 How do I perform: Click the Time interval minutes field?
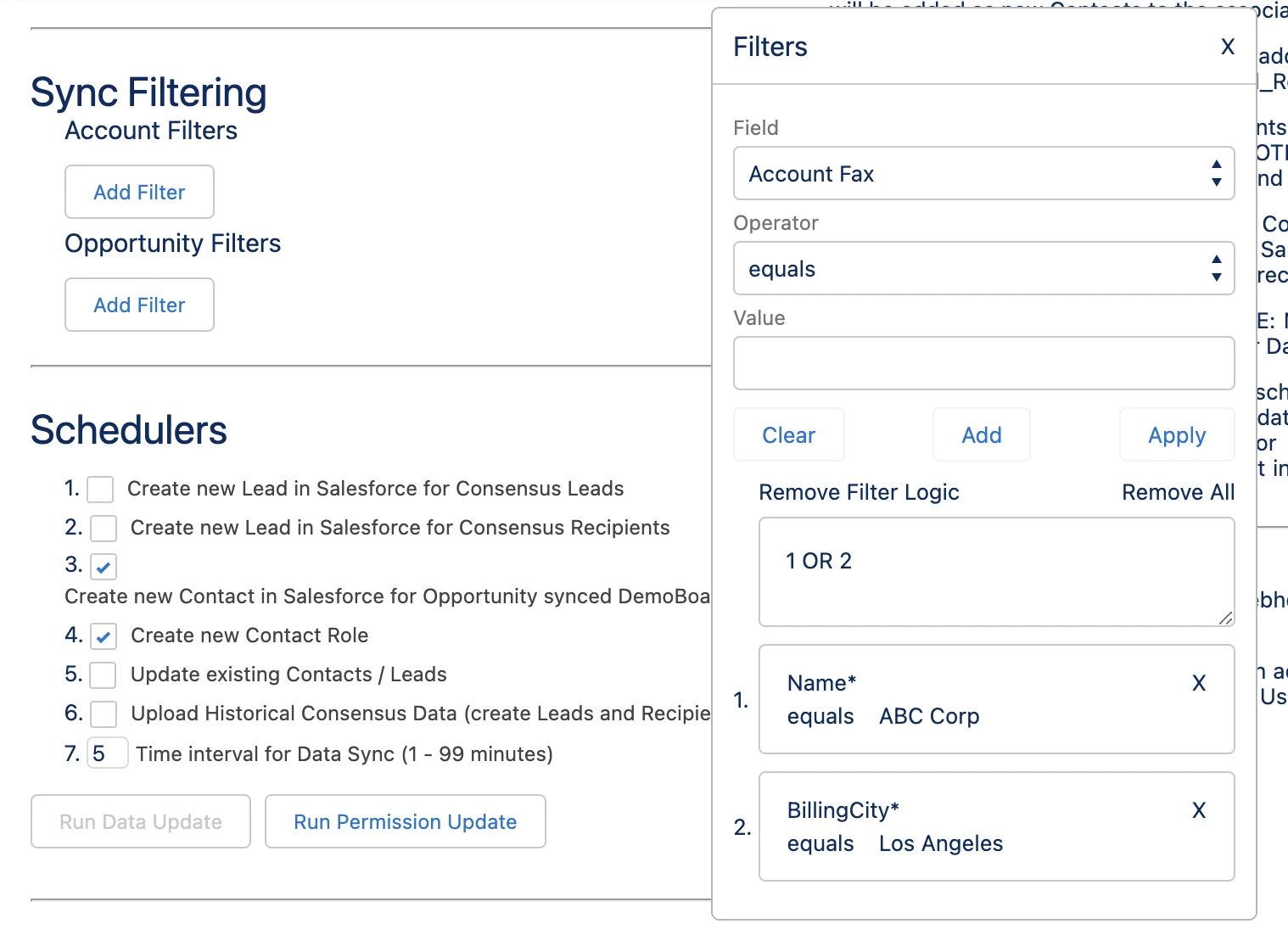coord(108,753)
